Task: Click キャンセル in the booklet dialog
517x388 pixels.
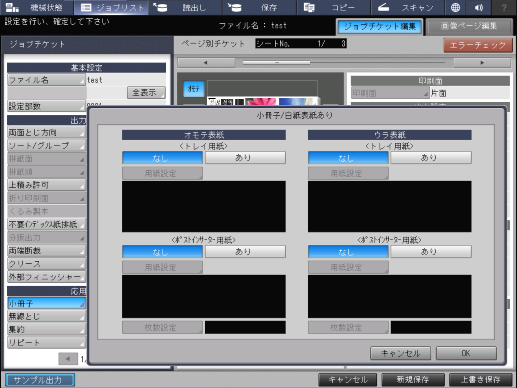Action: tap(400, 353)
